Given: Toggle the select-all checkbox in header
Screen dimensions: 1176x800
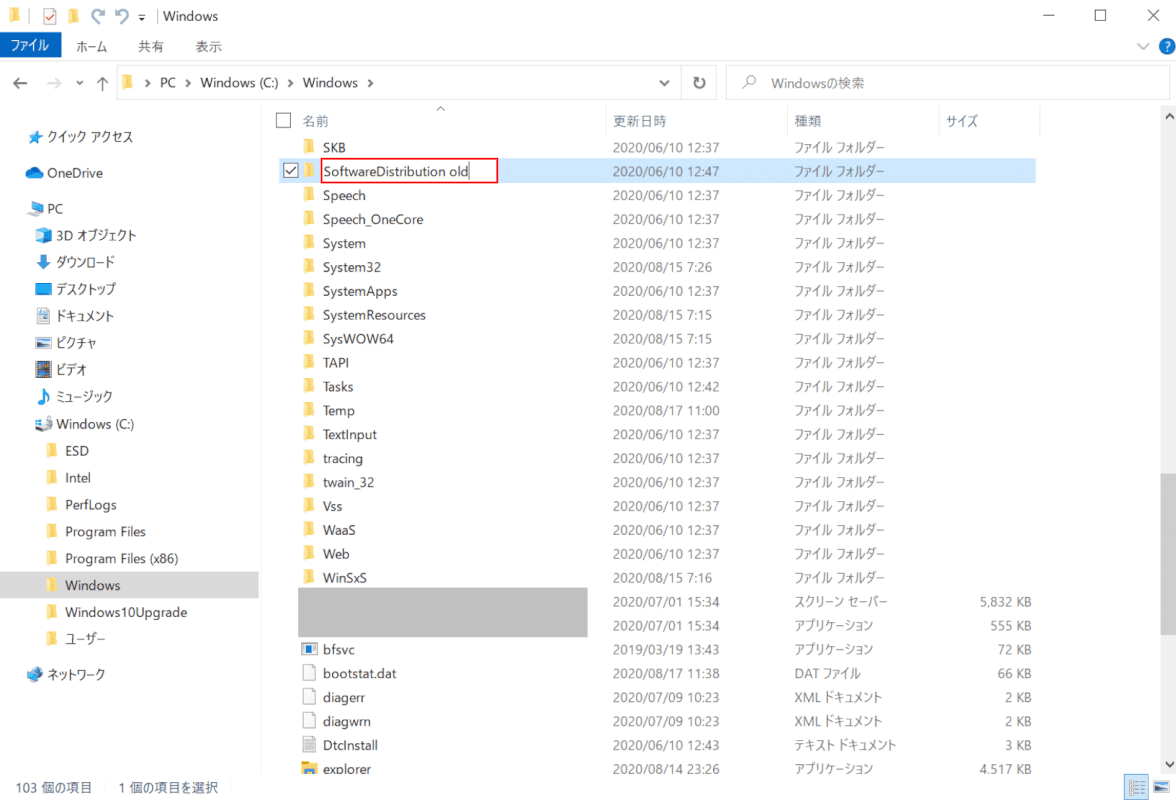Looking at the screenshot, I should pyautogui.click(x=284, y=121).
